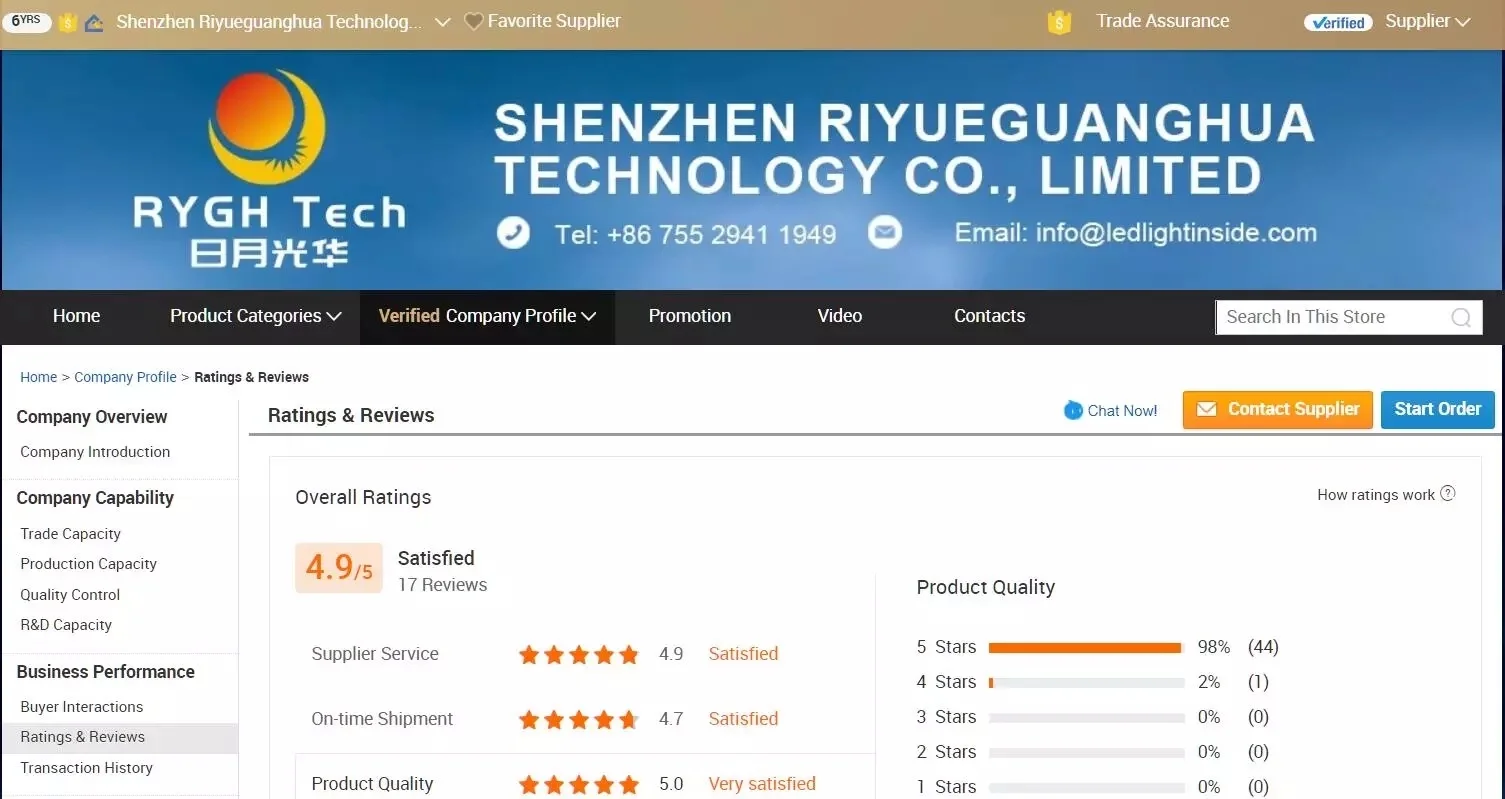Click the heart icon beside Favorite Supplier

pyautogui.click(x=474, y=21)
